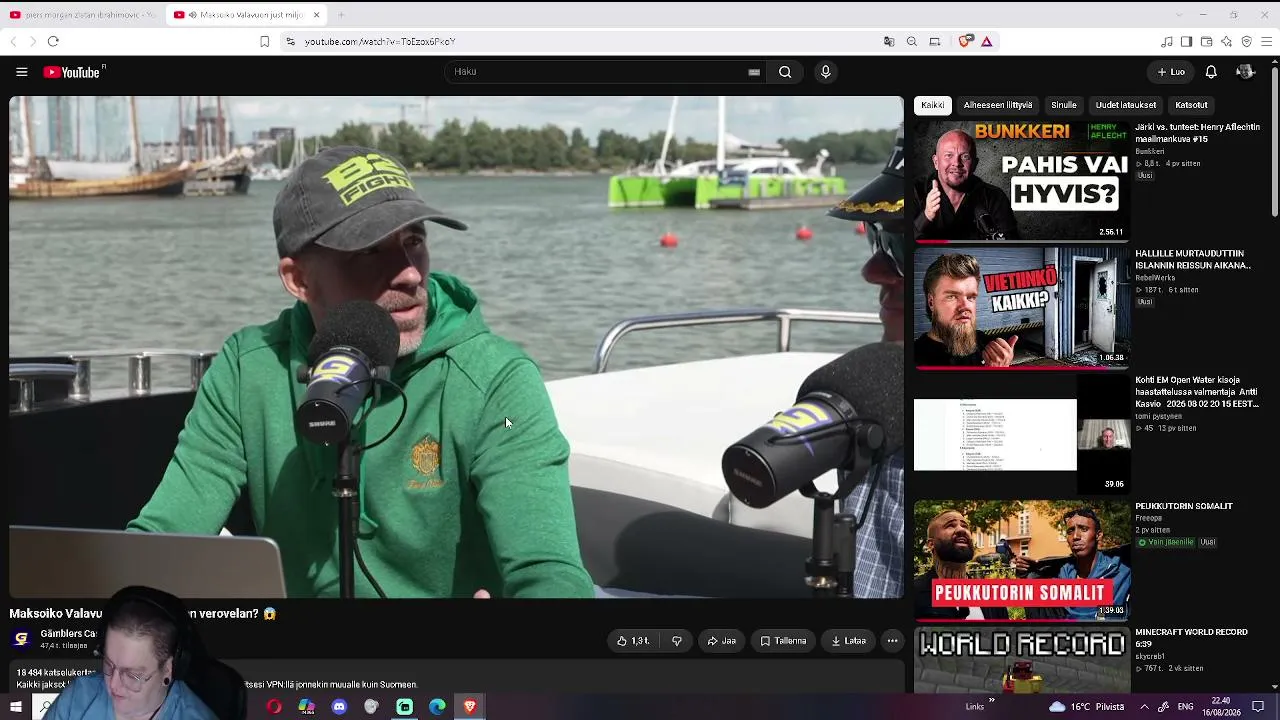Open YouTube notifications bell
Image resolution: width=1280 pixels, height=720 pixels.
(1211, 72)
